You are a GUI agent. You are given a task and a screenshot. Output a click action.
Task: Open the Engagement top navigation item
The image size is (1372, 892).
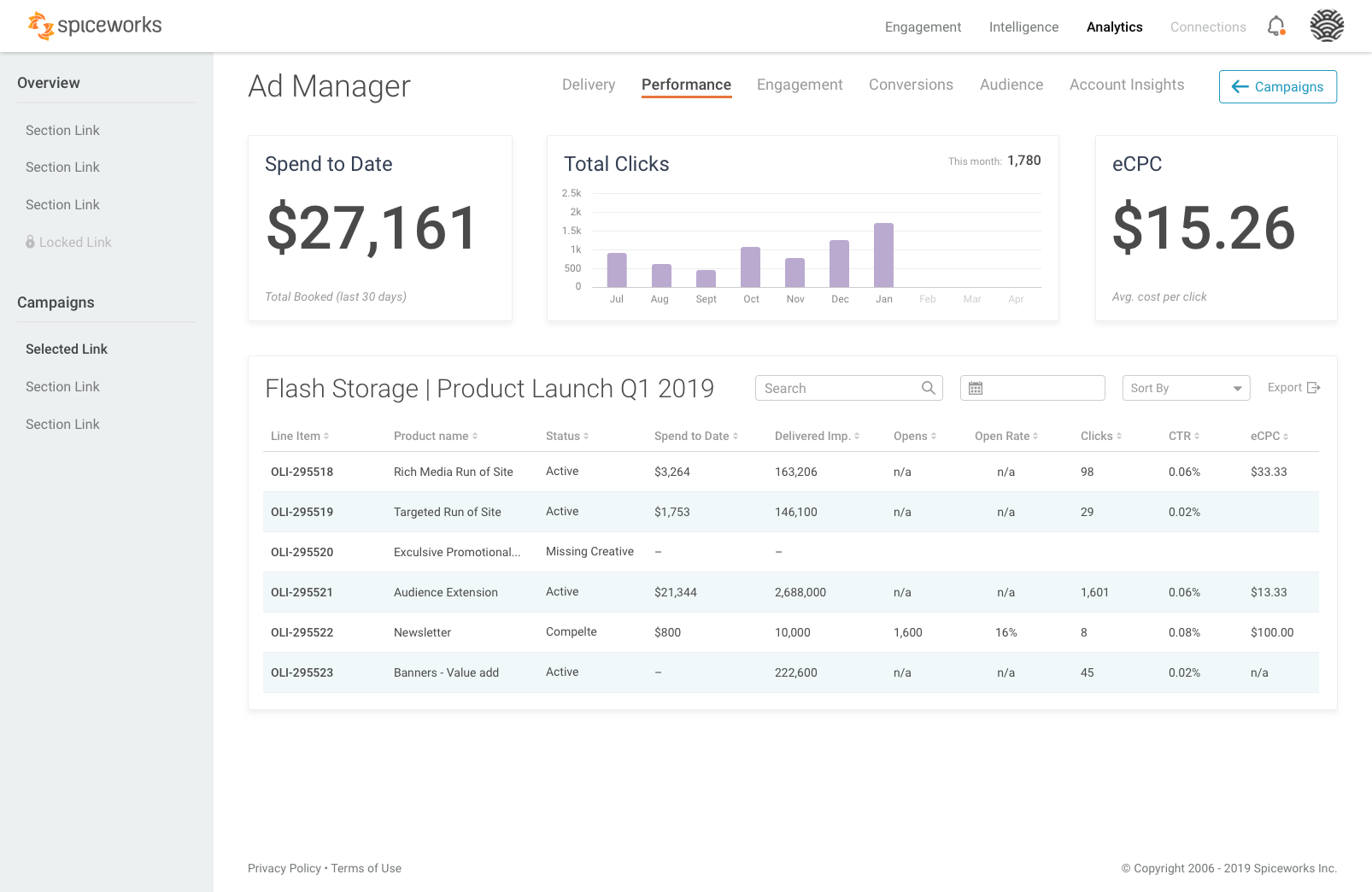(x=923, y=27)
